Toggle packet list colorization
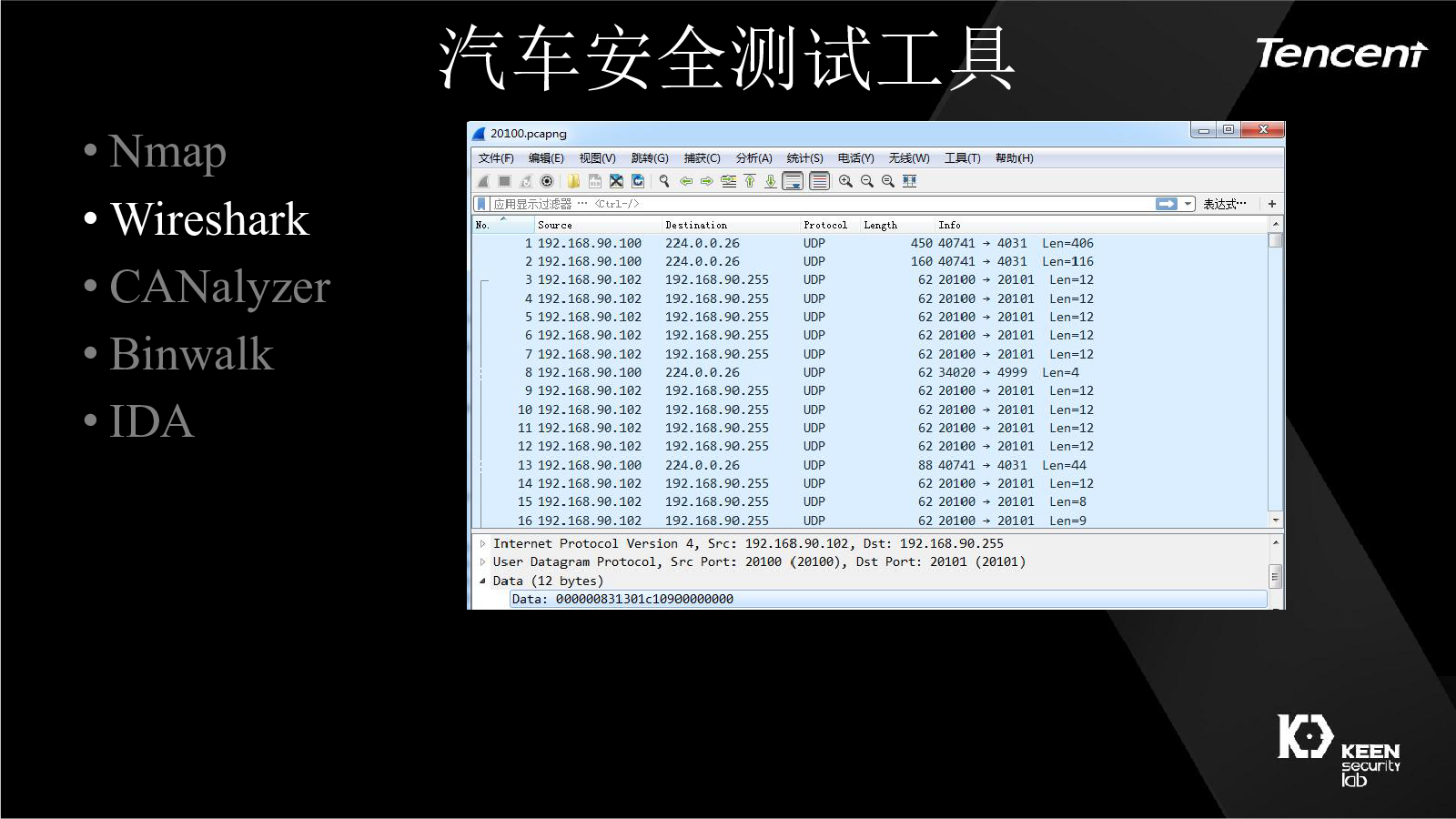 coord(819,181)
